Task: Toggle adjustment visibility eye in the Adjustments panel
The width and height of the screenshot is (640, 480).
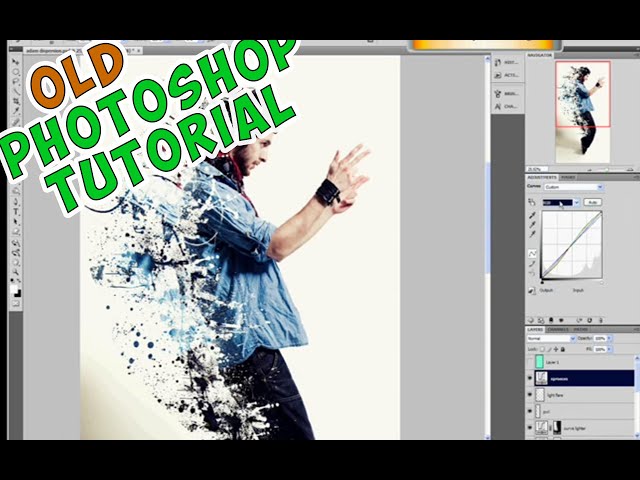Action: pos(561,320)
